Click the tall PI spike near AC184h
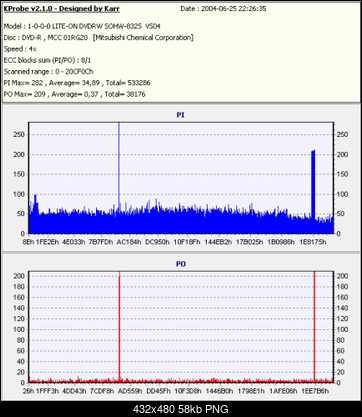This screenshot has width=362, height=417. [x=119, y=167]
